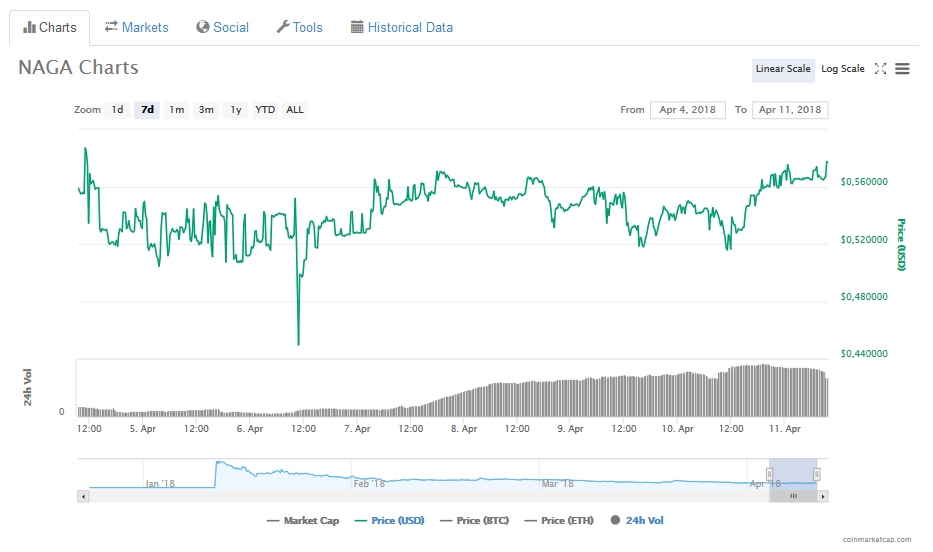
Task: Switch to the Markets tab
Action: [137, 27]
